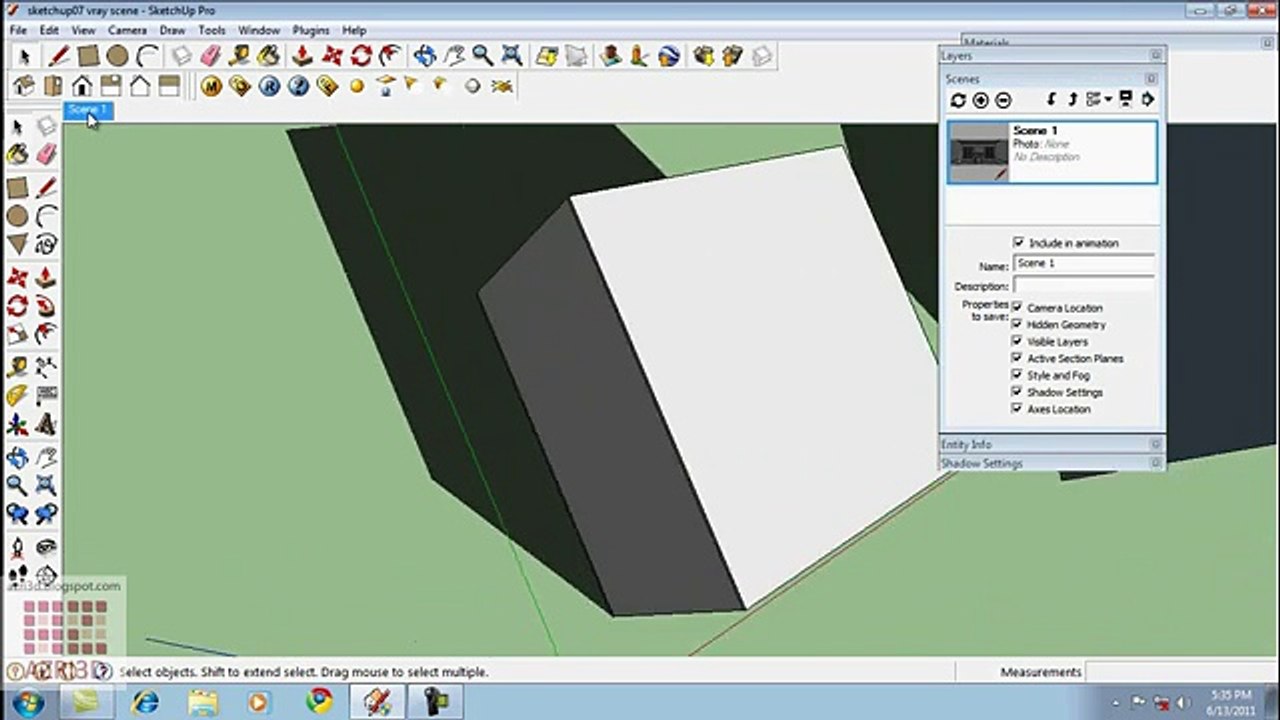The image size is (1280, 720).
Task: Select the Circle tool in top toolbar
Action: (117, 56)
